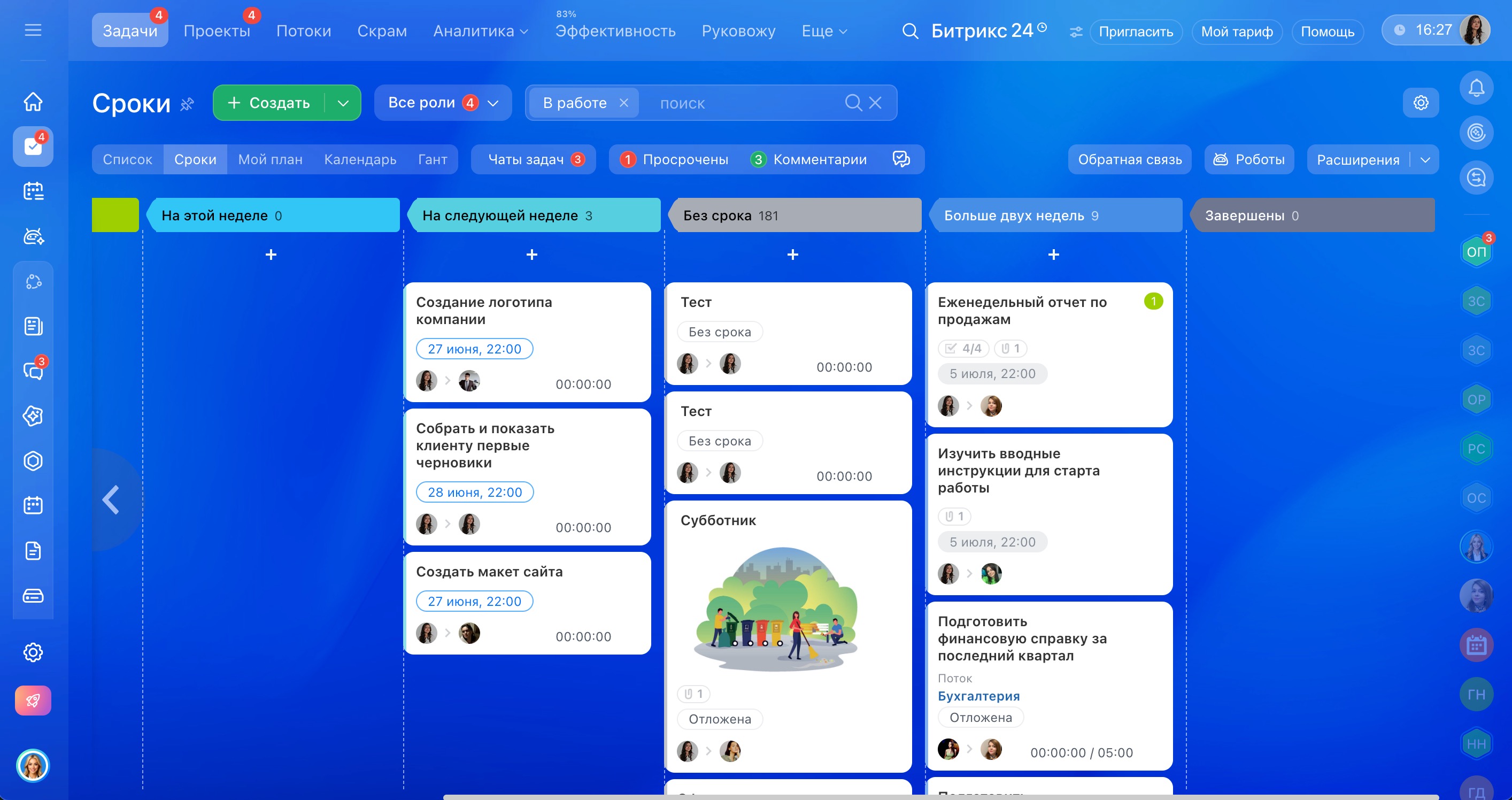The height and width of the screenshot is (800, 1512).
Task: Open the hamburger main menu
Action: tap(33, 30)
